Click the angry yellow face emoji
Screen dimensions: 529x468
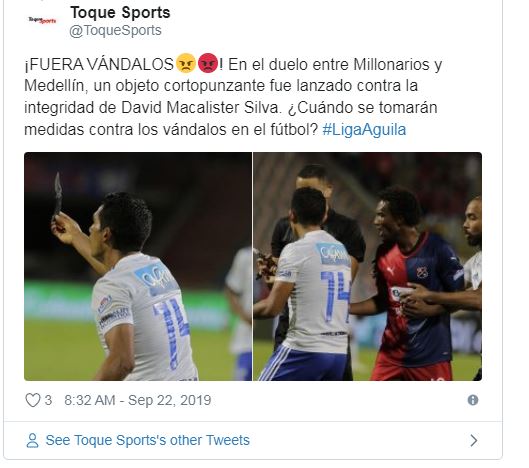click(x=186, y=63)
